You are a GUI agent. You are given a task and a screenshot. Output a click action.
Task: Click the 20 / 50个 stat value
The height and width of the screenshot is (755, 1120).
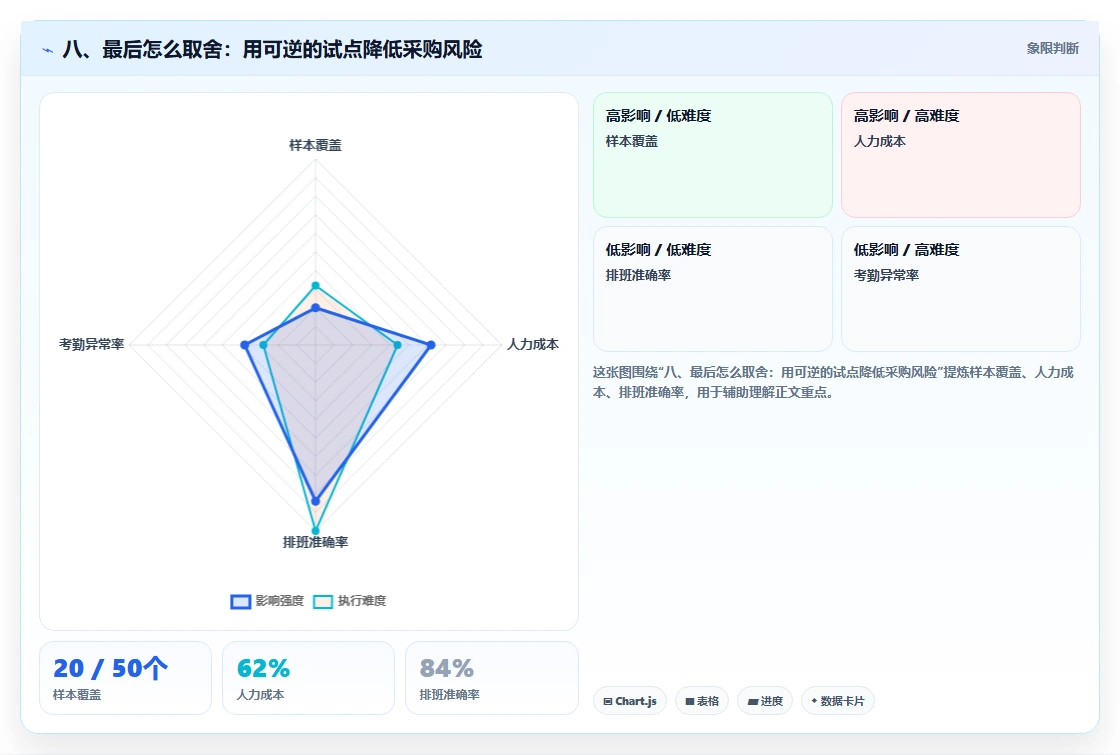click(x=111, y=668)
